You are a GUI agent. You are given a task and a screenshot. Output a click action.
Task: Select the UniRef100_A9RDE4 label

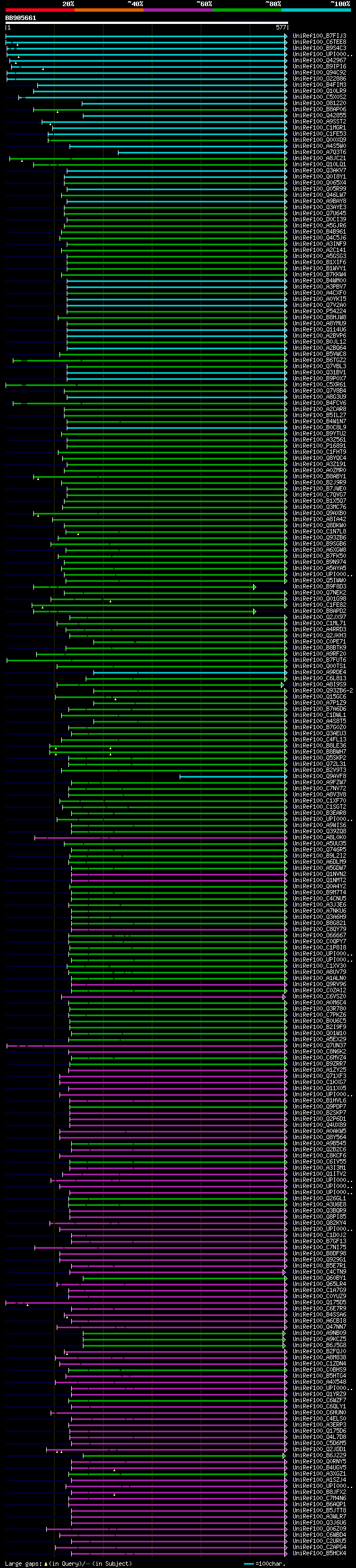click(319, 672)
